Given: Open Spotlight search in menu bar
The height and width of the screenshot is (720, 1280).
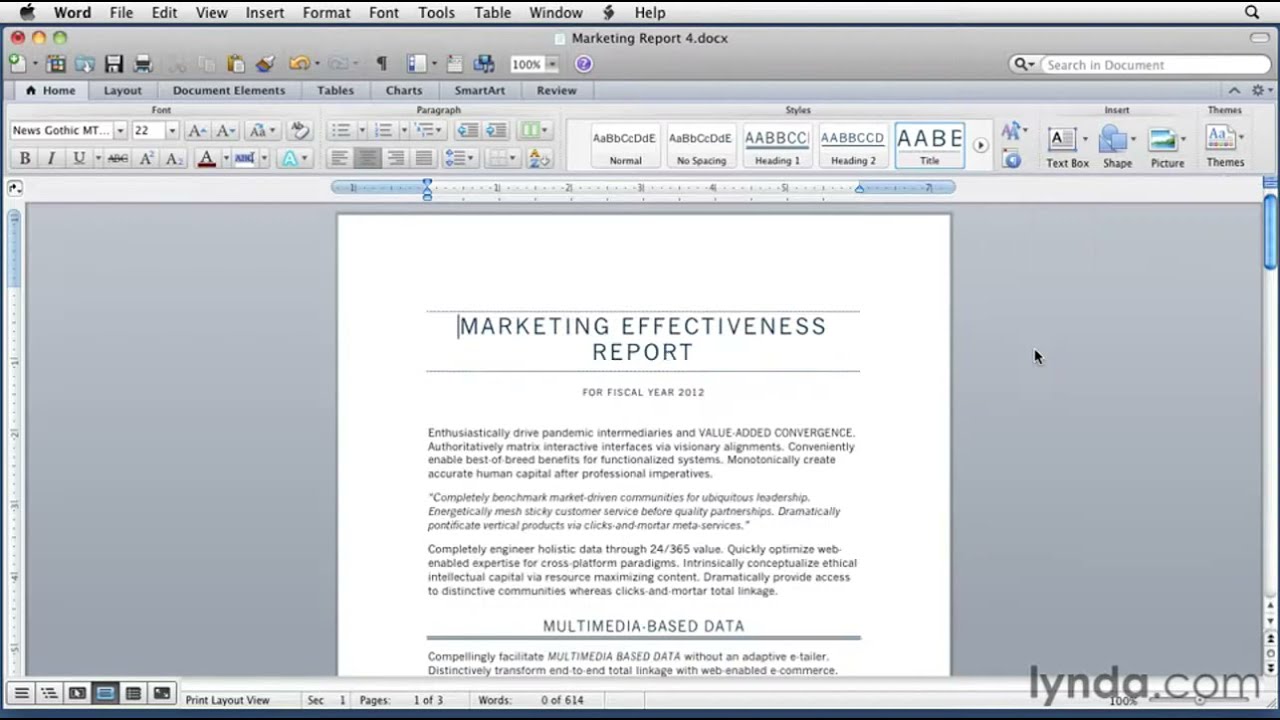Looking at the screenshot, I should 1252,12.
